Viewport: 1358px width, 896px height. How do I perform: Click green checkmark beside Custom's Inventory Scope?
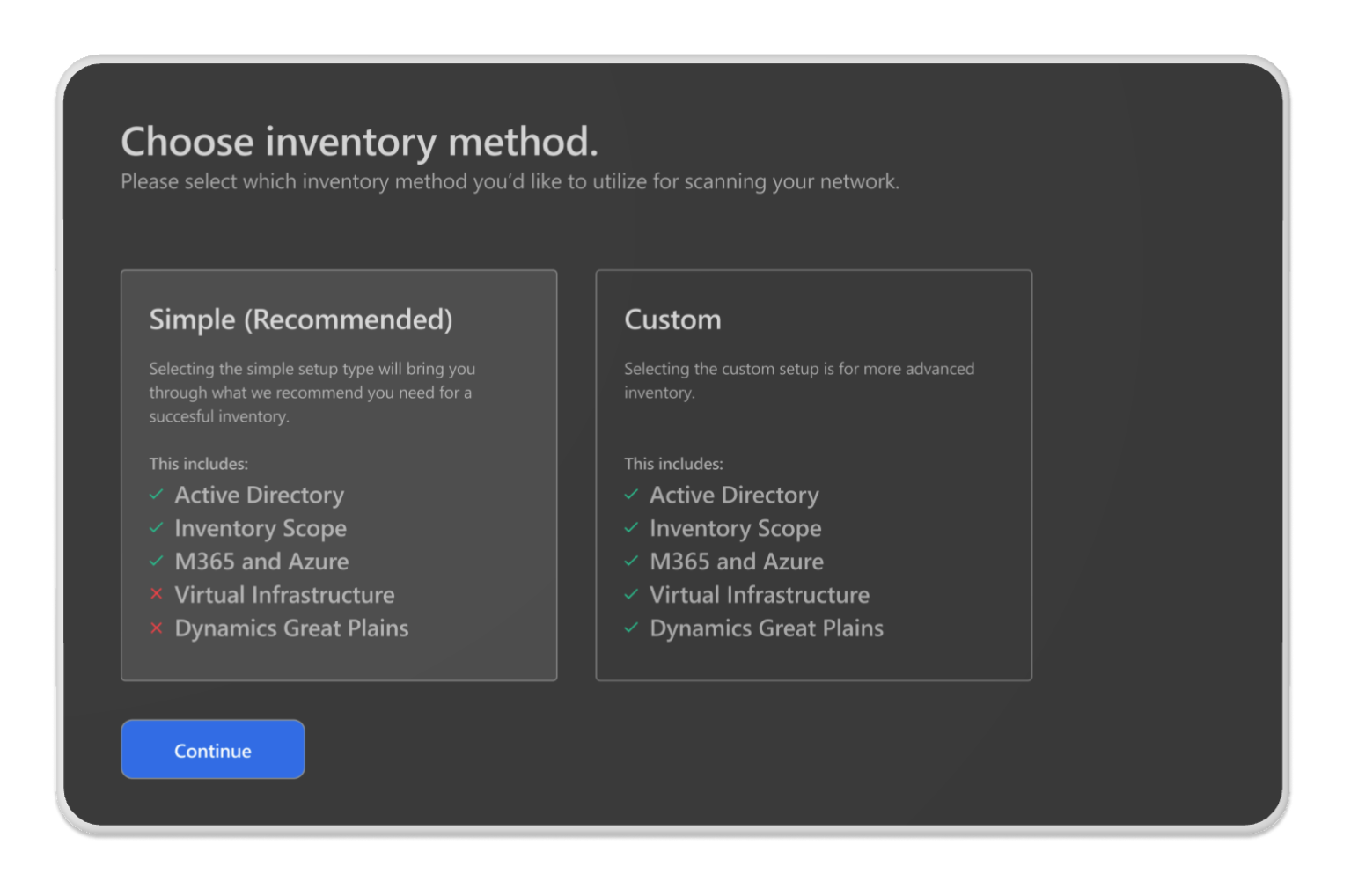pyautogui.click(x=631, y=528)
